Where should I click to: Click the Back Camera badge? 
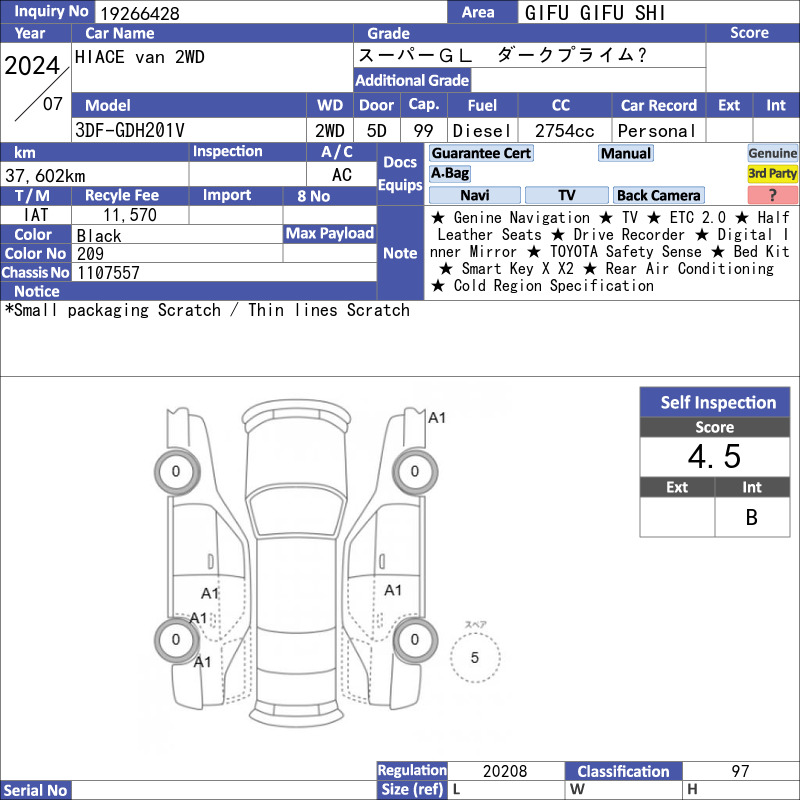coord(658,195)
